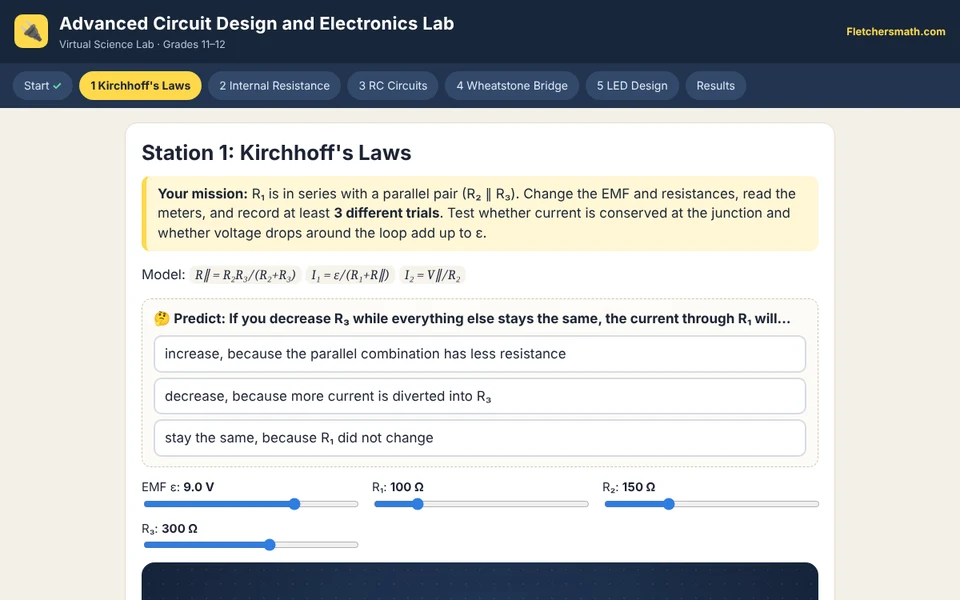Choose the 'increase, because the parallel combination' answer
Screen dimensions: 960x600
(479, 354)
